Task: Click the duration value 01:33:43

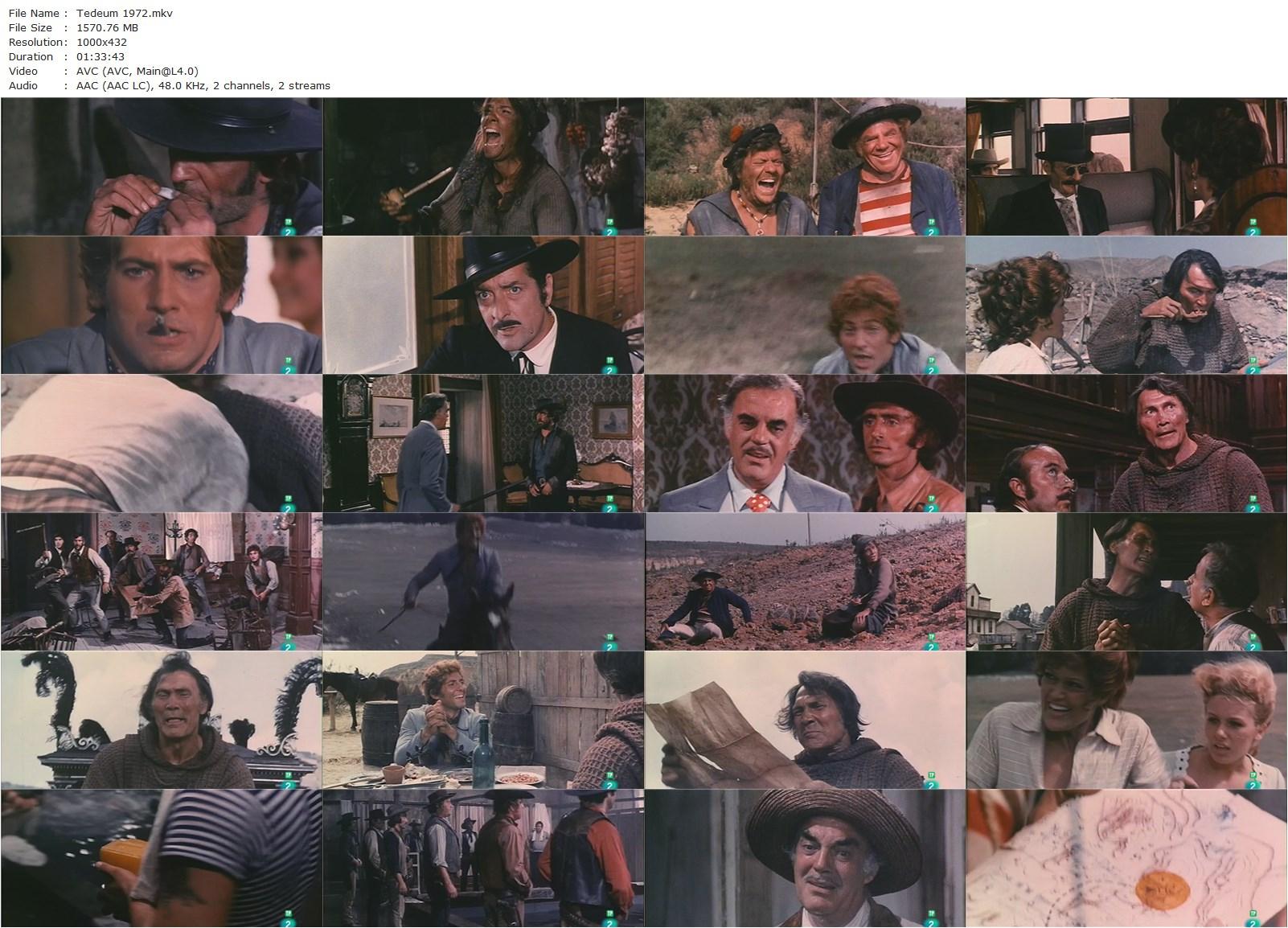Action: [101, 57]
